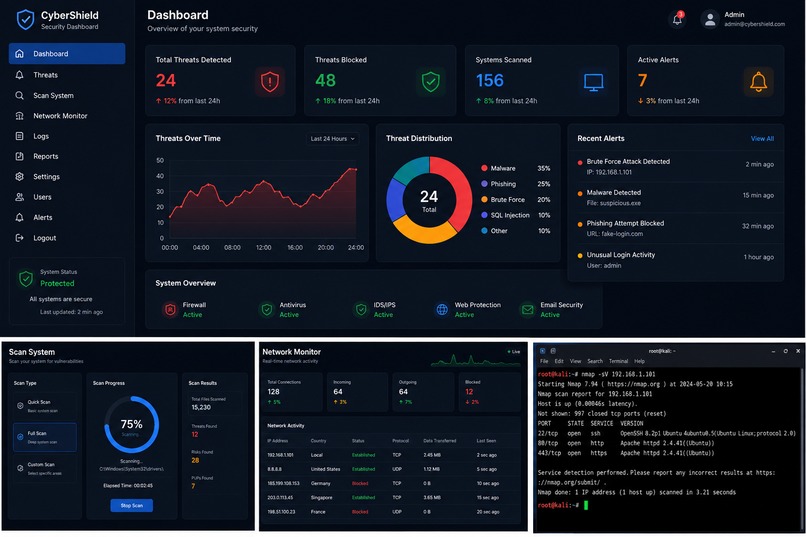Click the 8.8.8.8 United States row
The height and width of the screenshot is (537, 806).
click(389, 469)
